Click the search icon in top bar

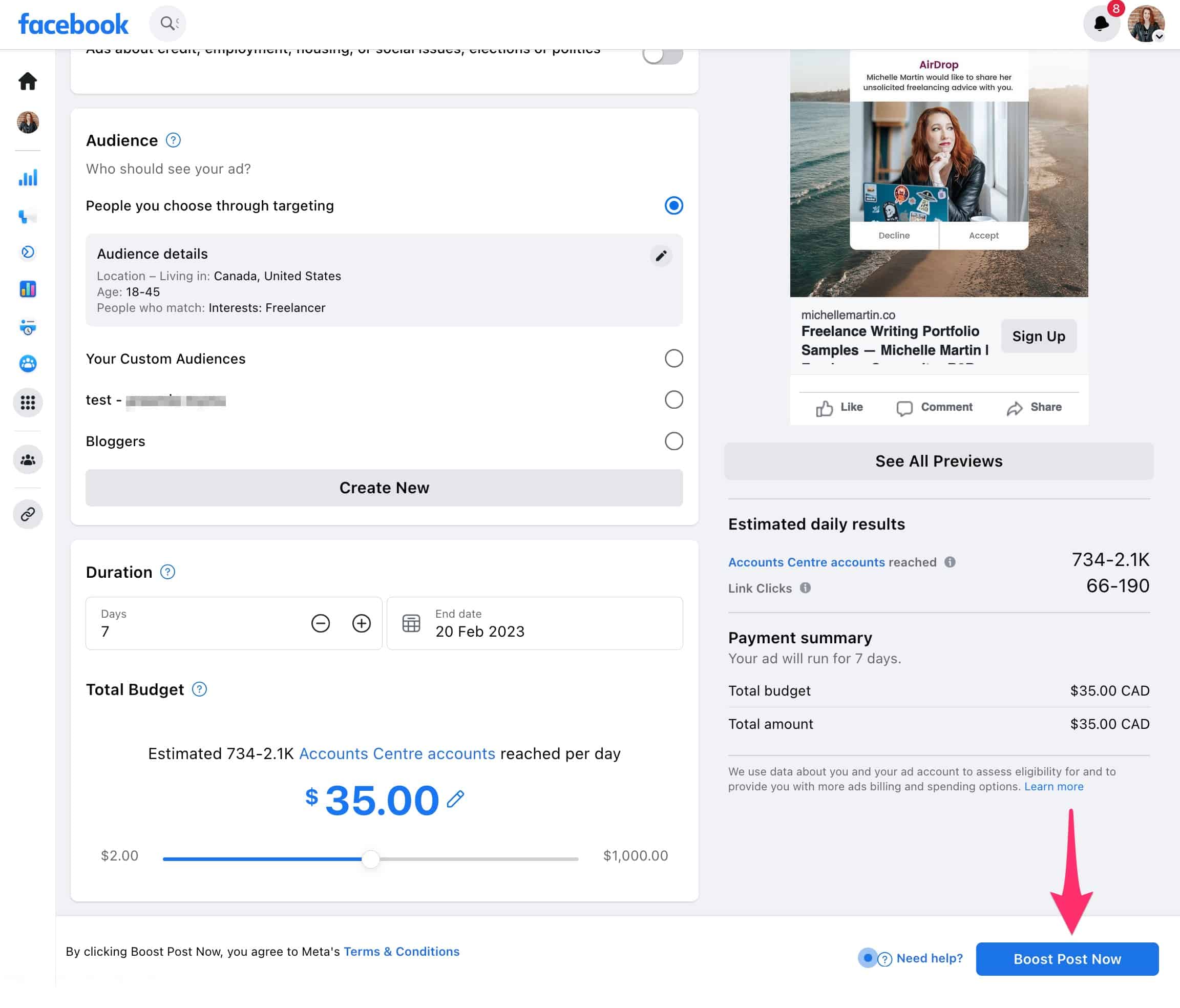[167, 22]
